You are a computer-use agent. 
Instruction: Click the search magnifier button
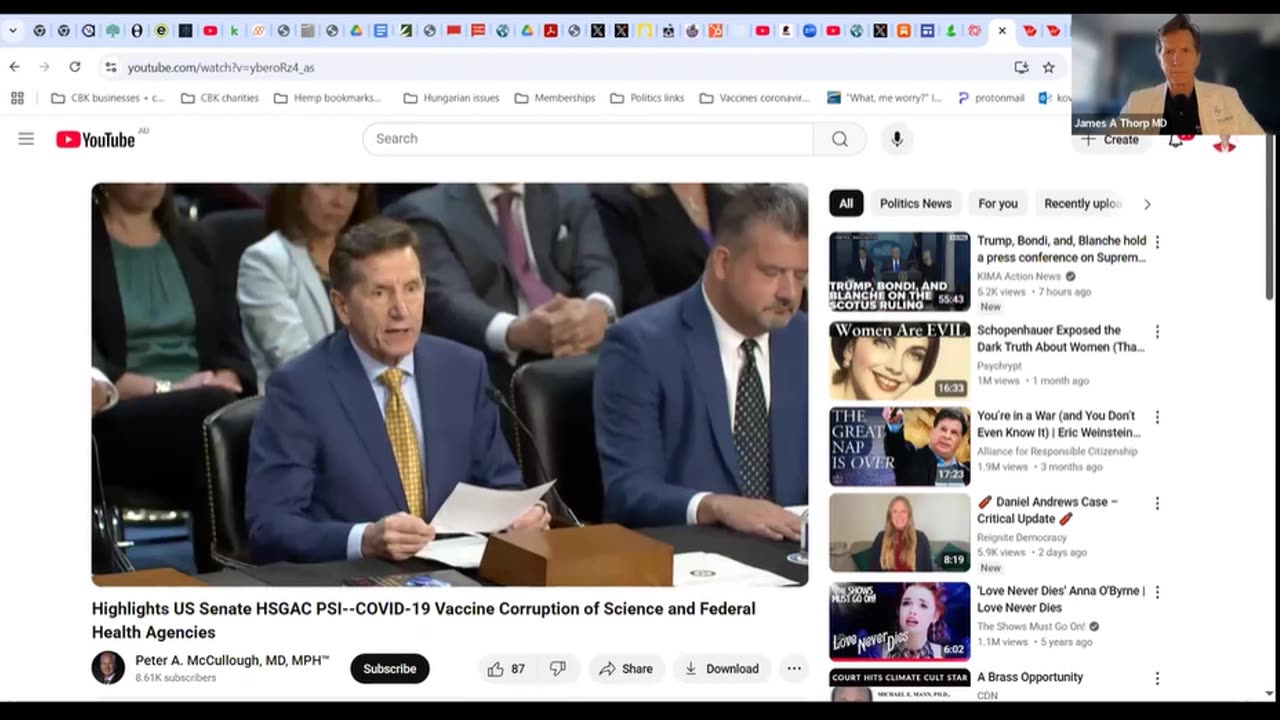coord(840,139)
